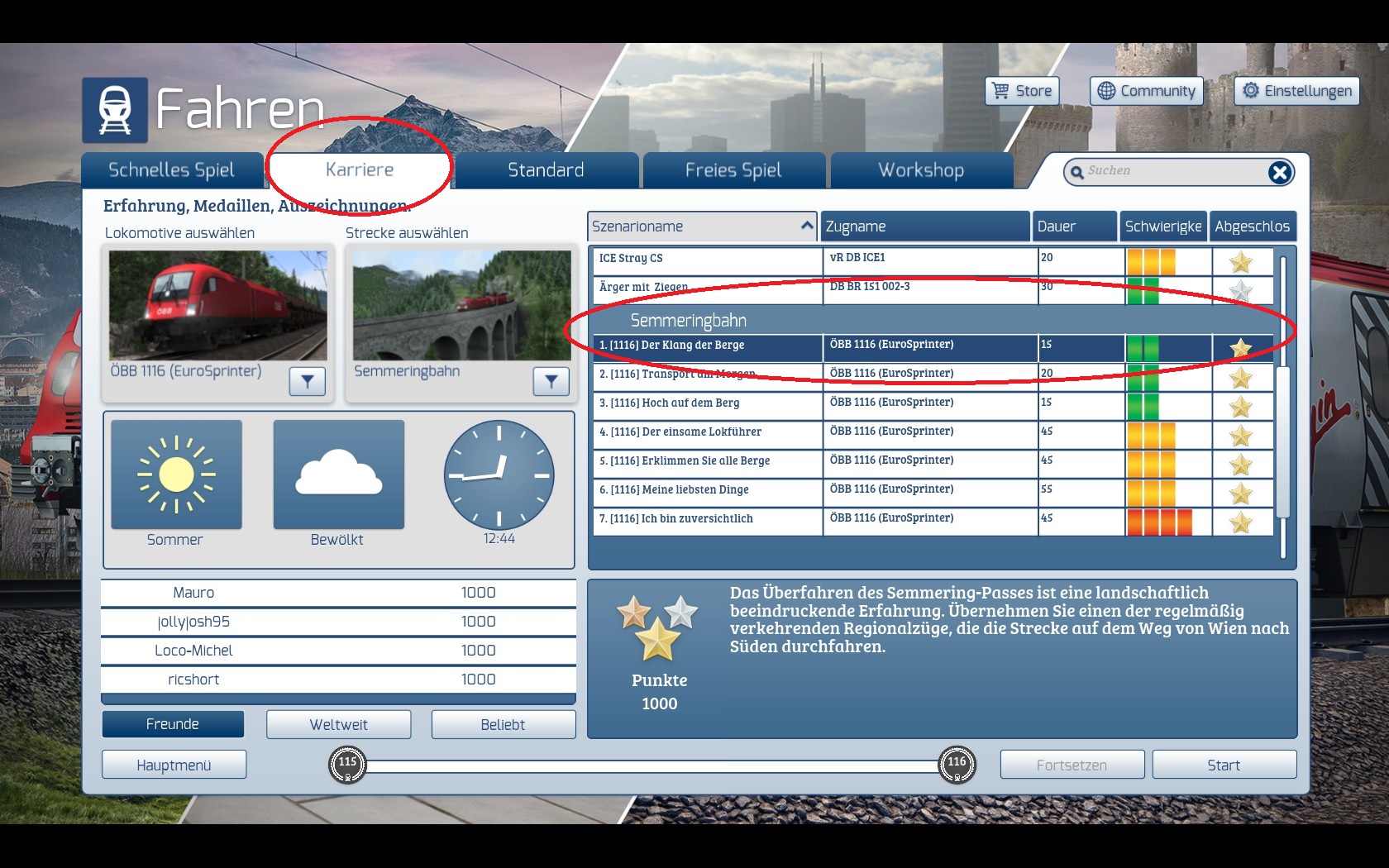The height and width of the screenshot is (868, 1389).
Task: Click the silver star for Ärger mit Ziegen
Action: click(x=1240, y=291)
